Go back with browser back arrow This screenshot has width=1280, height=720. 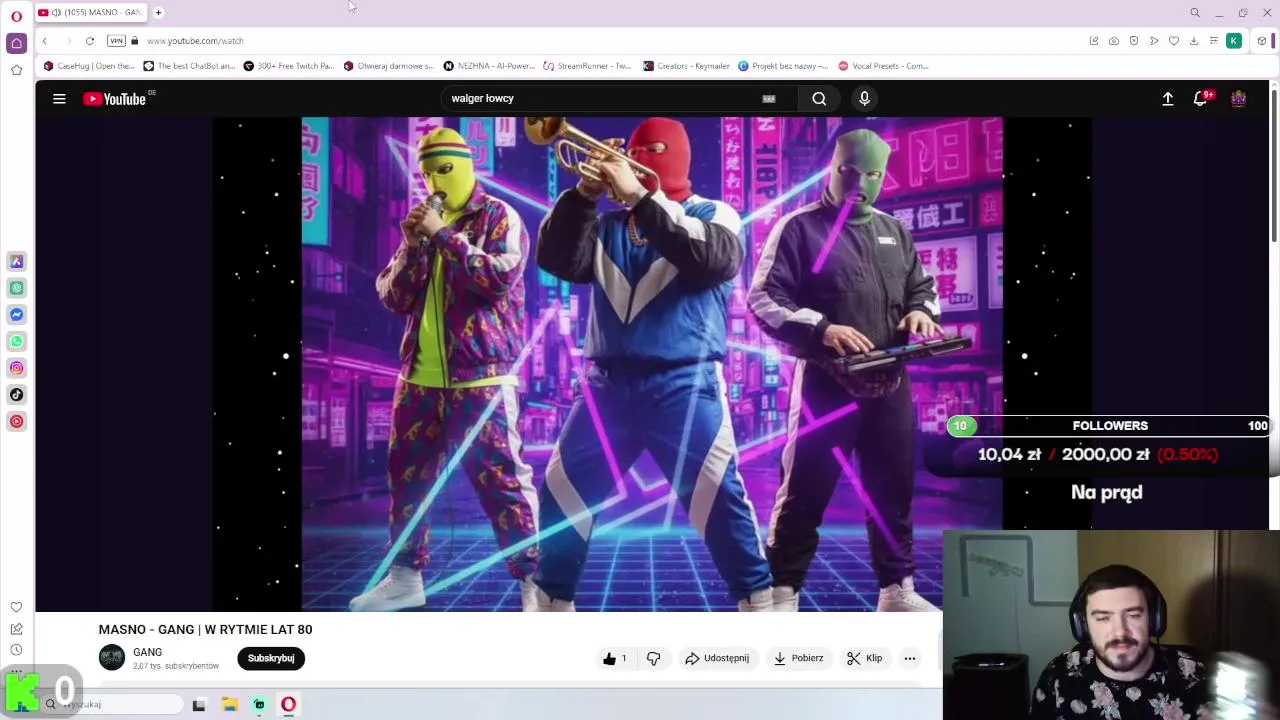[x=44, y=41]
